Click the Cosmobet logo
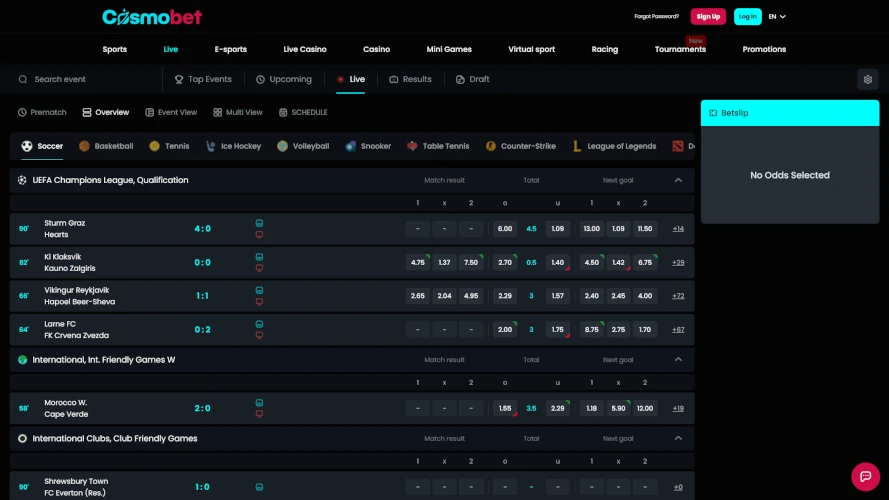The height and width of the screenshot is (500, 889). pyautogui.click(x=152, y=17)
